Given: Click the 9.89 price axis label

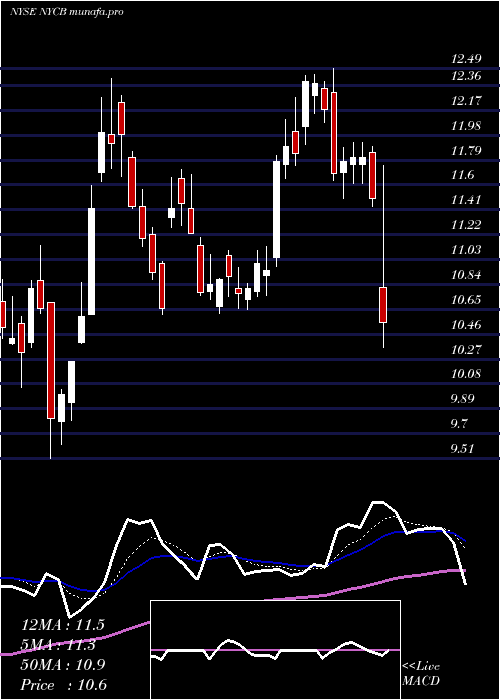Looking at the screenshot, I should point(462,399).
